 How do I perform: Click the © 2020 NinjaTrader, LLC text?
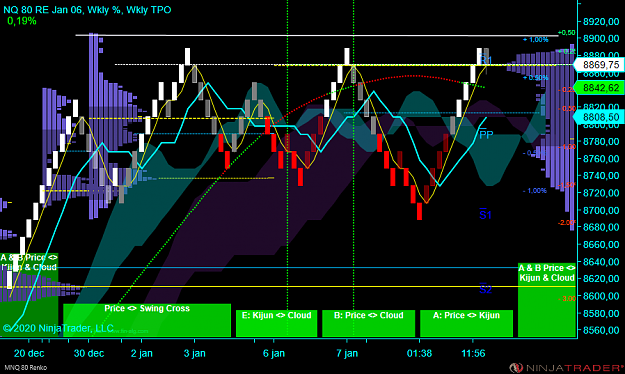point(58,328)
